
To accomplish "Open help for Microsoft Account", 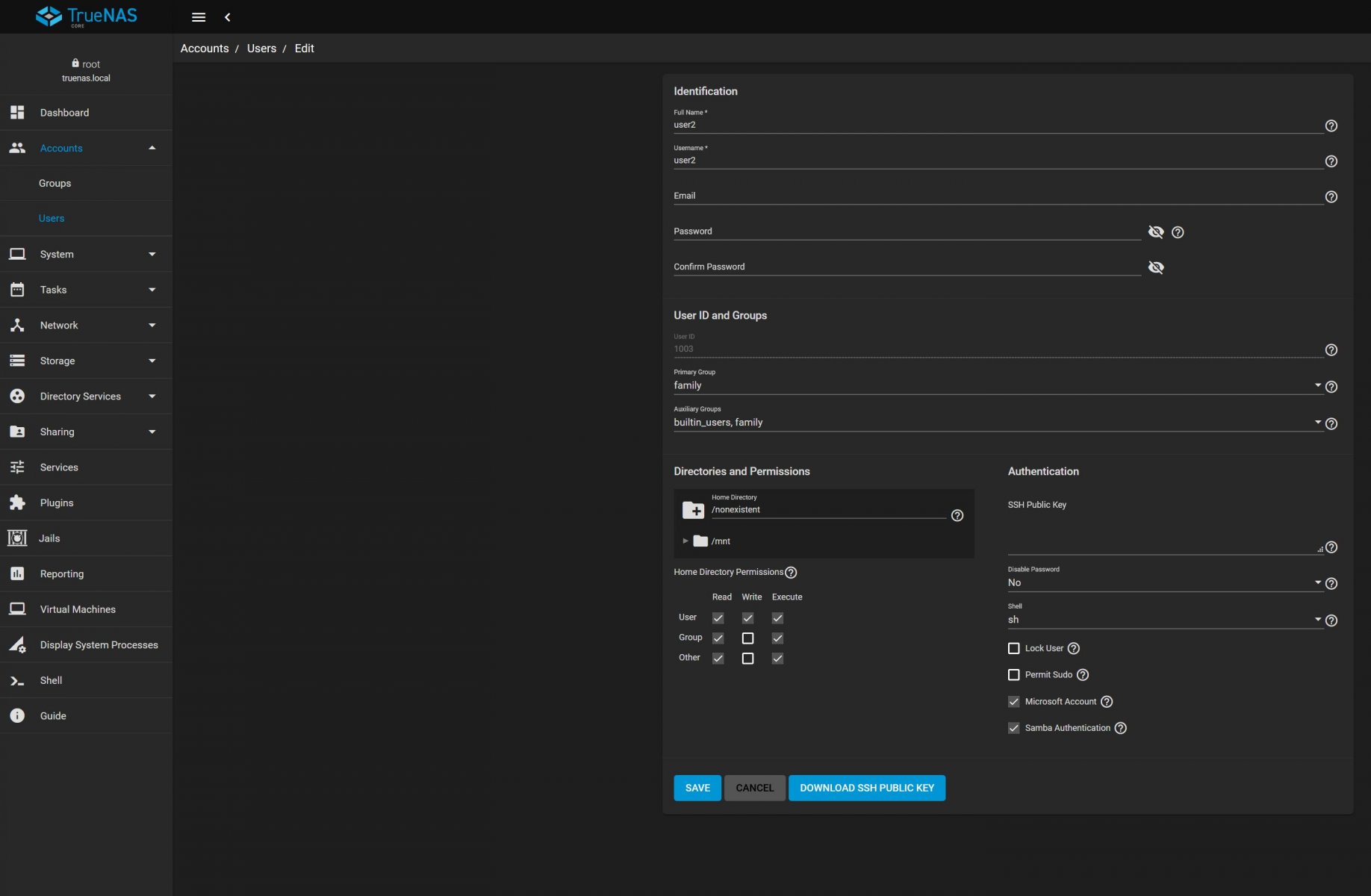I will 1107,702.
